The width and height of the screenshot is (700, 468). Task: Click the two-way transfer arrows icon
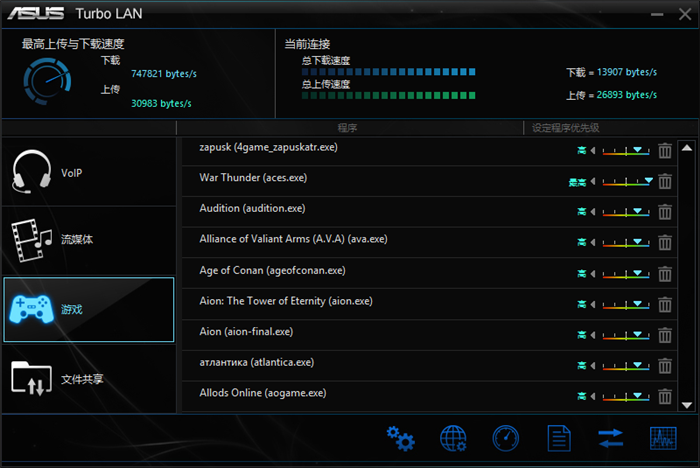(610, 438)
